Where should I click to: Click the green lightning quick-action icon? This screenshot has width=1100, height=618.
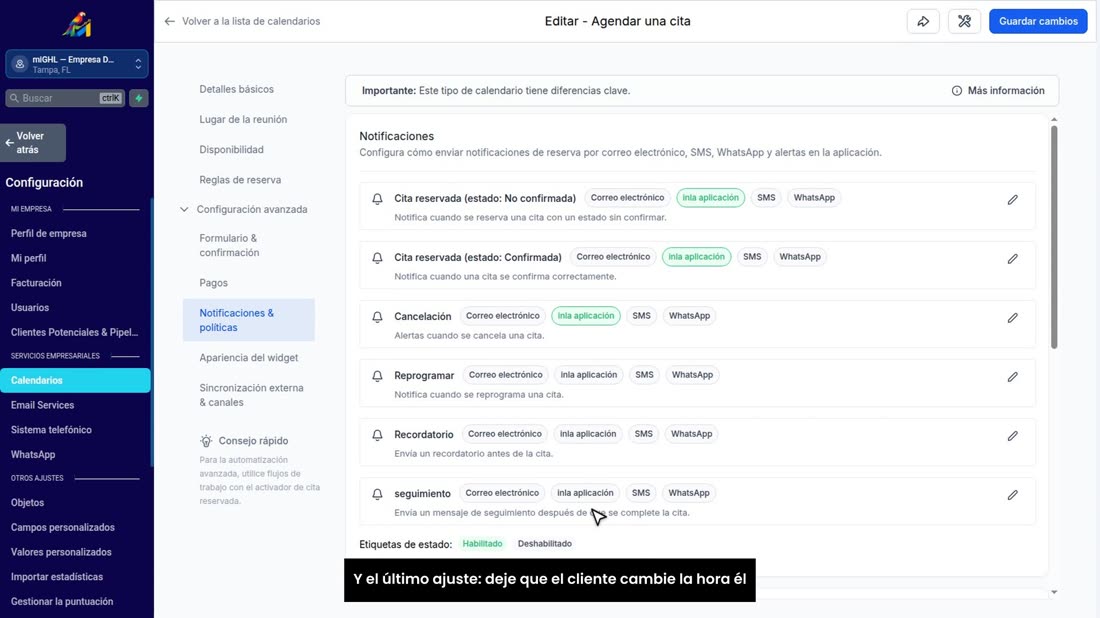(x=139, y=98)
